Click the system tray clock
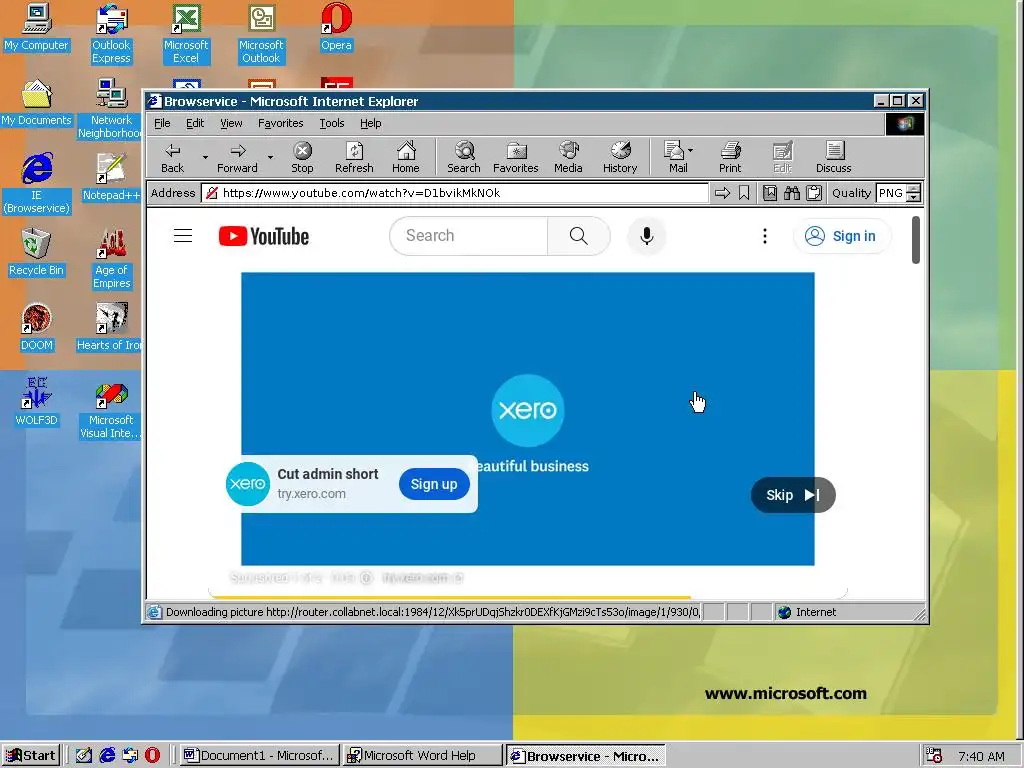 (x=981, y=756)
